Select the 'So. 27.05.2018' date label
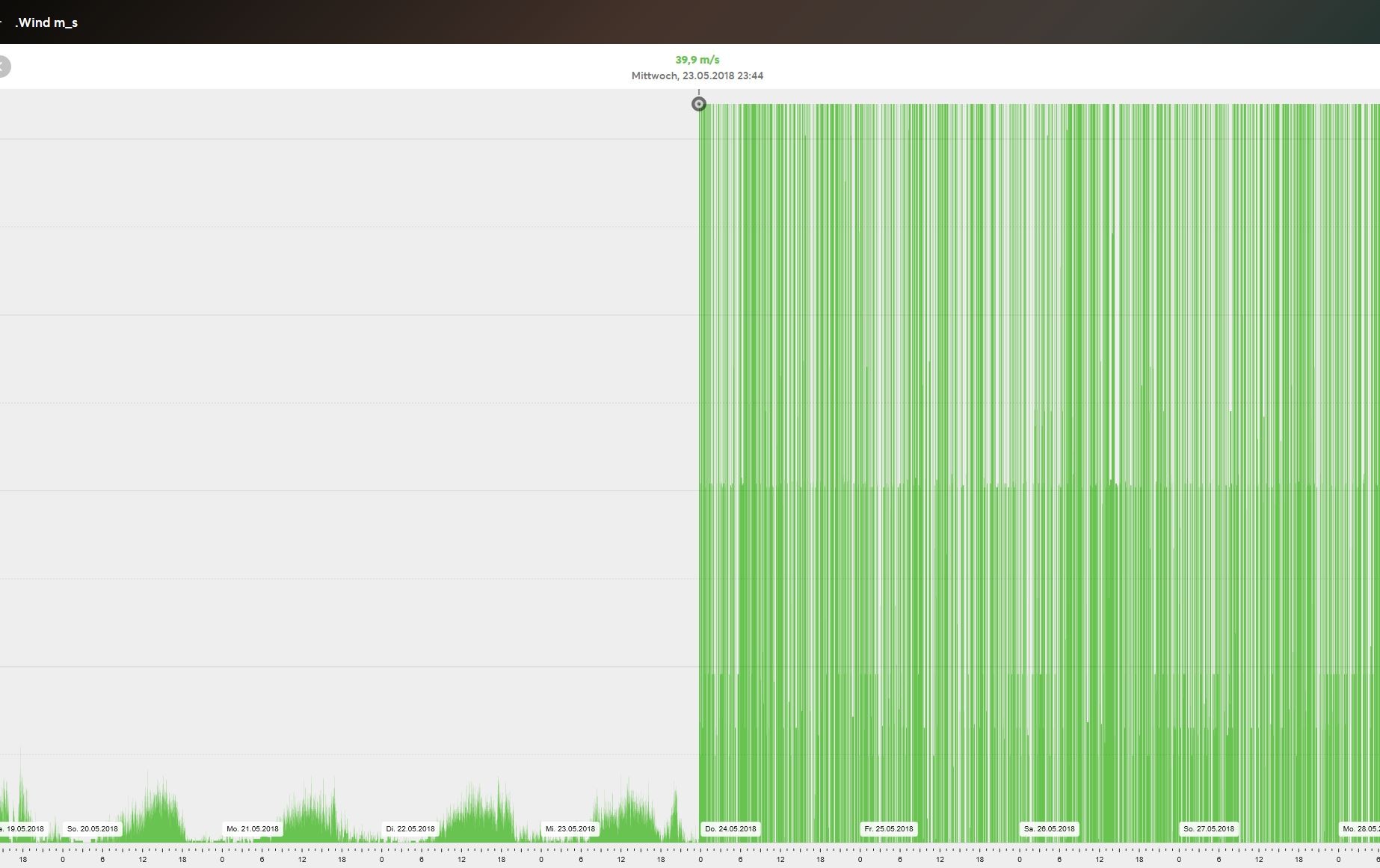 pyautogui.click(x=1209, y=828)
